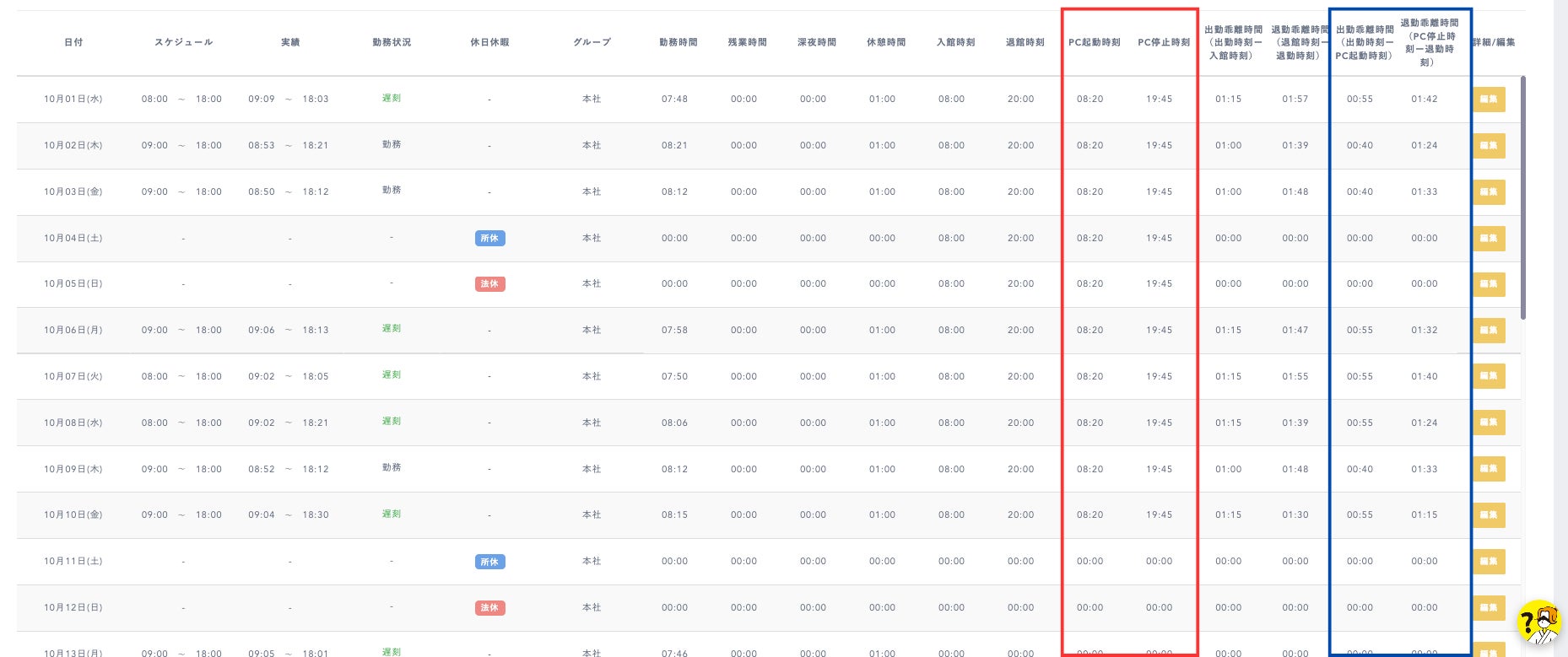The height and width of the screenshot is (657, 1568).
Task: Click the date cell 10月09日(木)
Action: click(73, 470)
